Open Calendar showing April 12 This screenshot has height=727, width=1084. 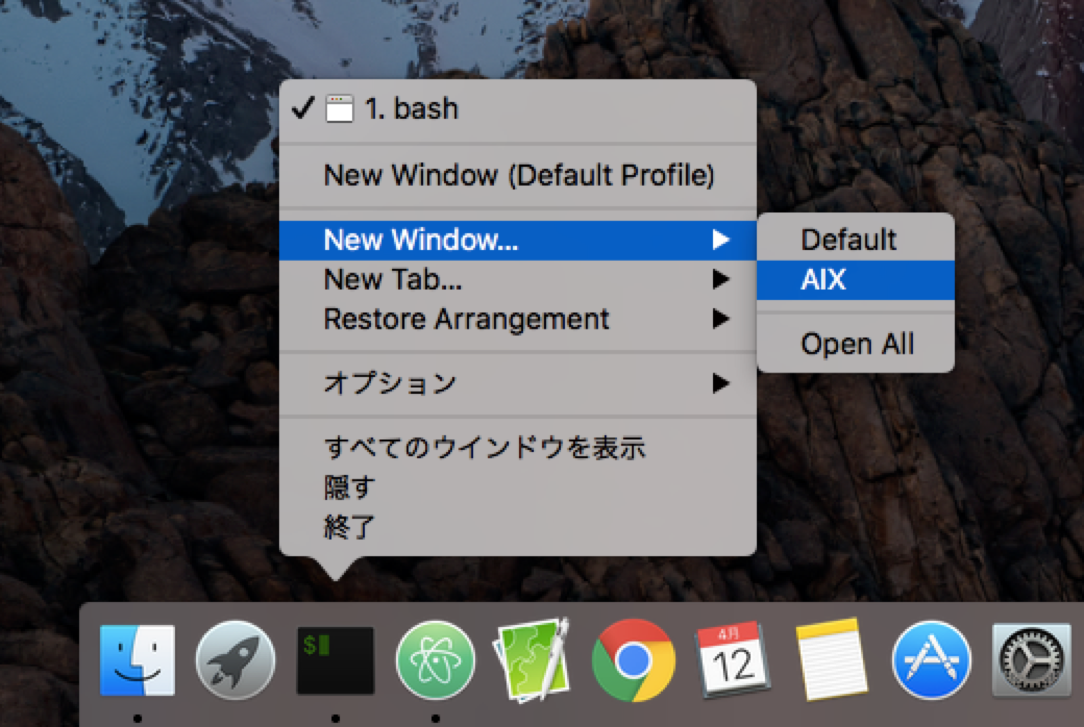point(733,660)
